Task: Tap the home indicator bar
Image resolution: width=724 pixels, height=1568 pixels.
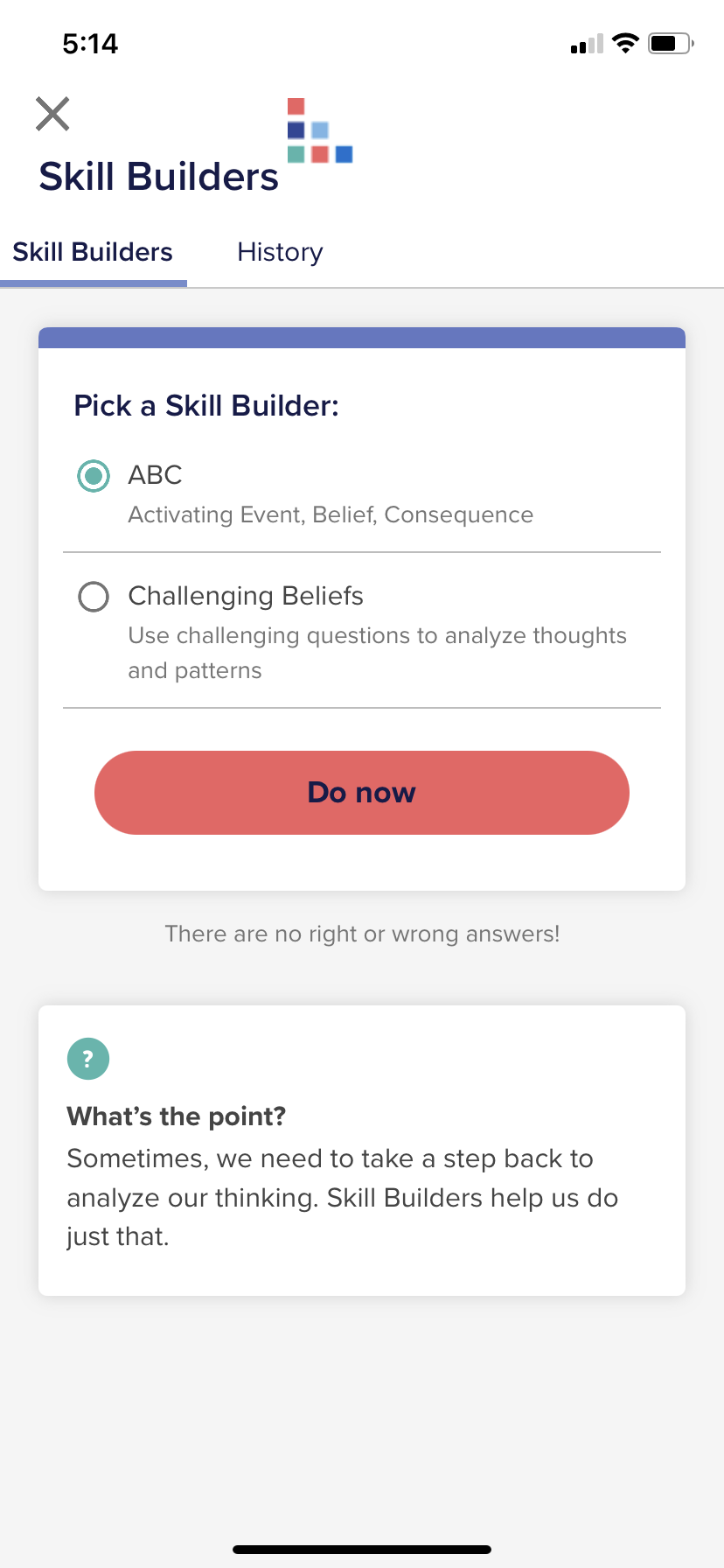Action: tap(362, 1550)
